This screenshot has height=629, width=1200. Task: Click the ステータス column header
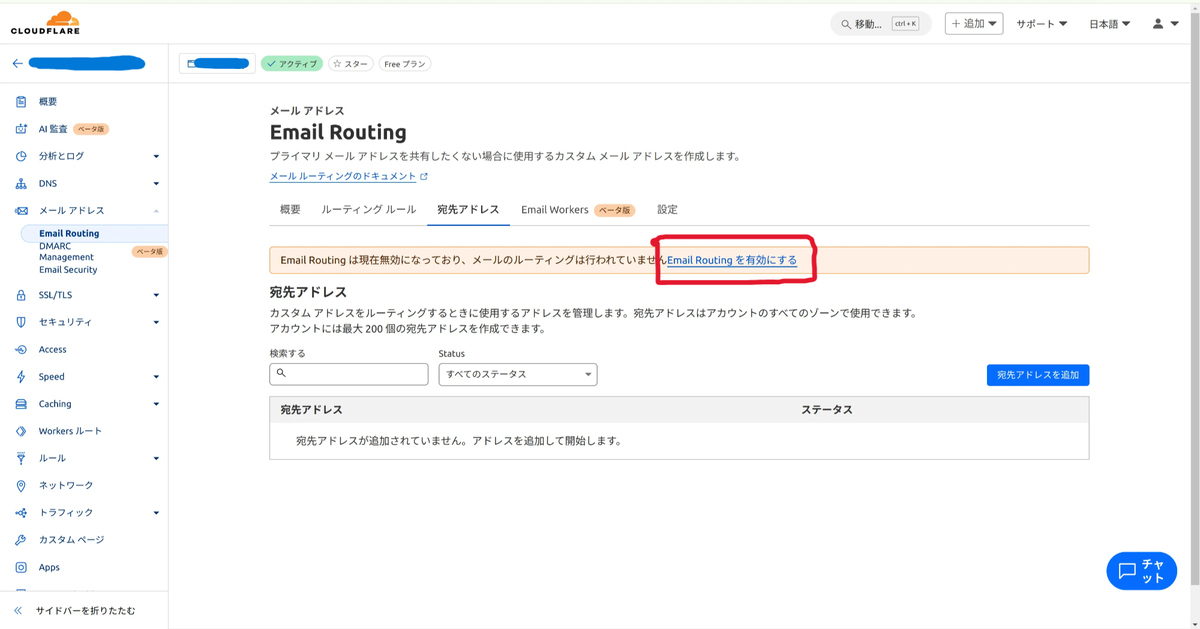pos(827,410)
